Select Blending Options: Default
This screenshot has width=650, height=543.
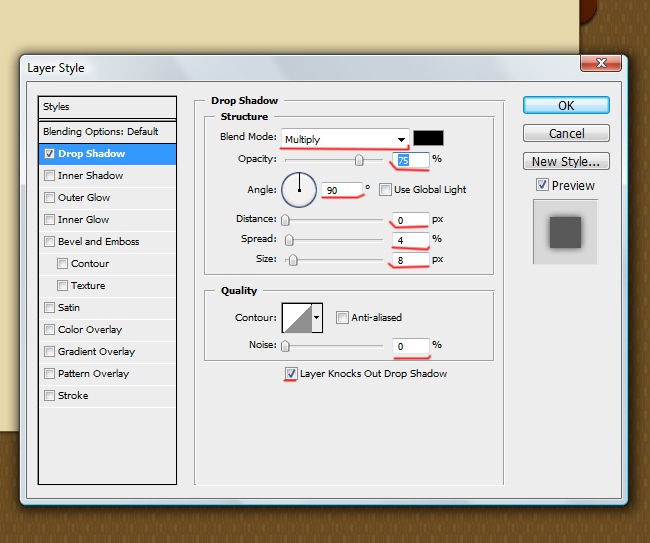click(100, 132)
